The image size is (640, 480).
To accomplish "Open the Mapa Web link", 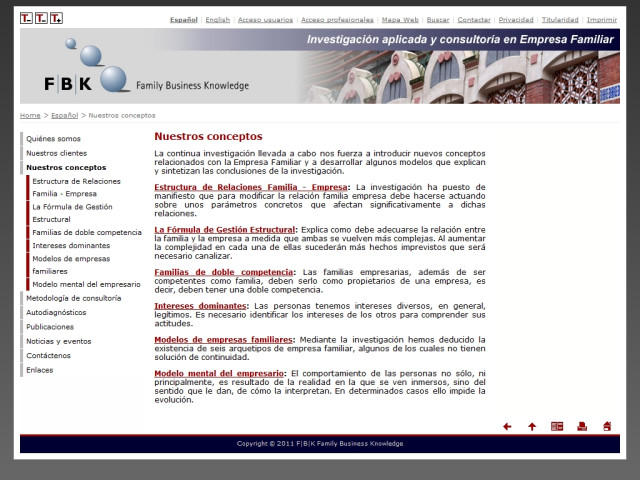I will tap(397, 19).
